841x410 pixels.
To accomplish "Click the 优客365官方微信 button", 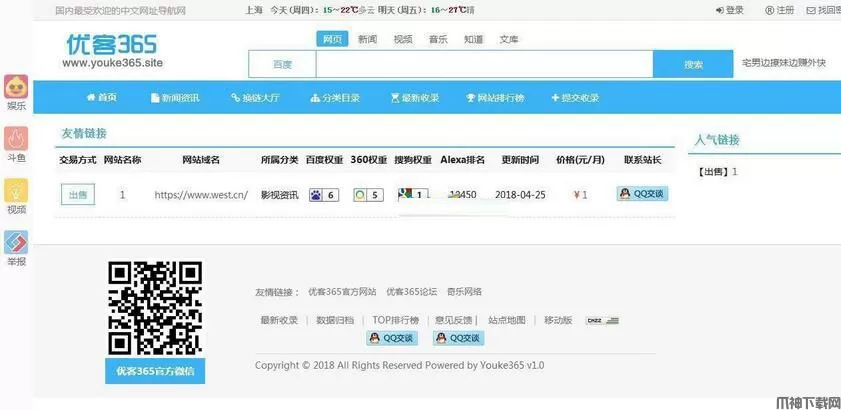I will (x=155, y=371).
